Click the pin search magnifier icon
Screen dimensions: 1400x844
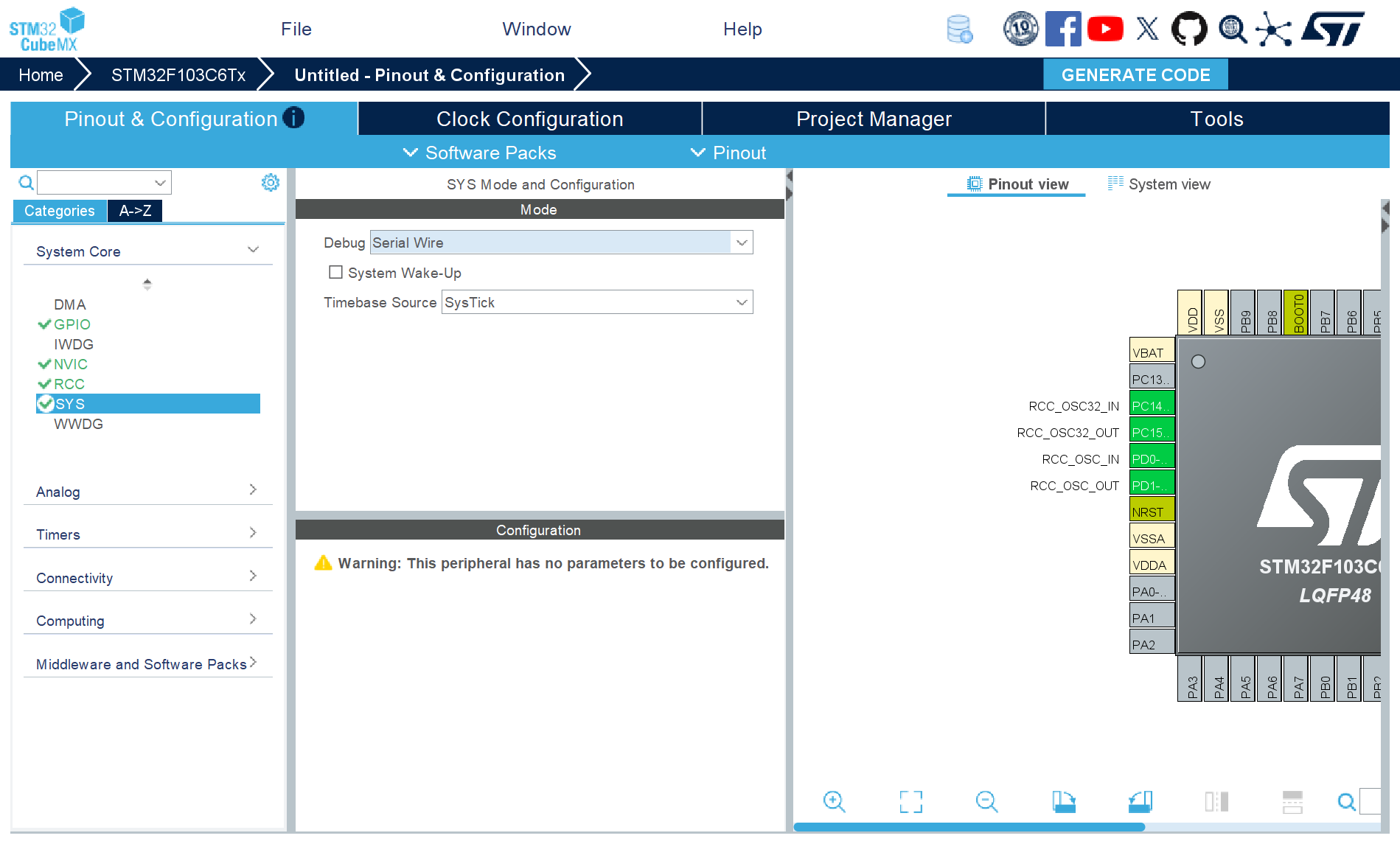(x=1346, y=801)
